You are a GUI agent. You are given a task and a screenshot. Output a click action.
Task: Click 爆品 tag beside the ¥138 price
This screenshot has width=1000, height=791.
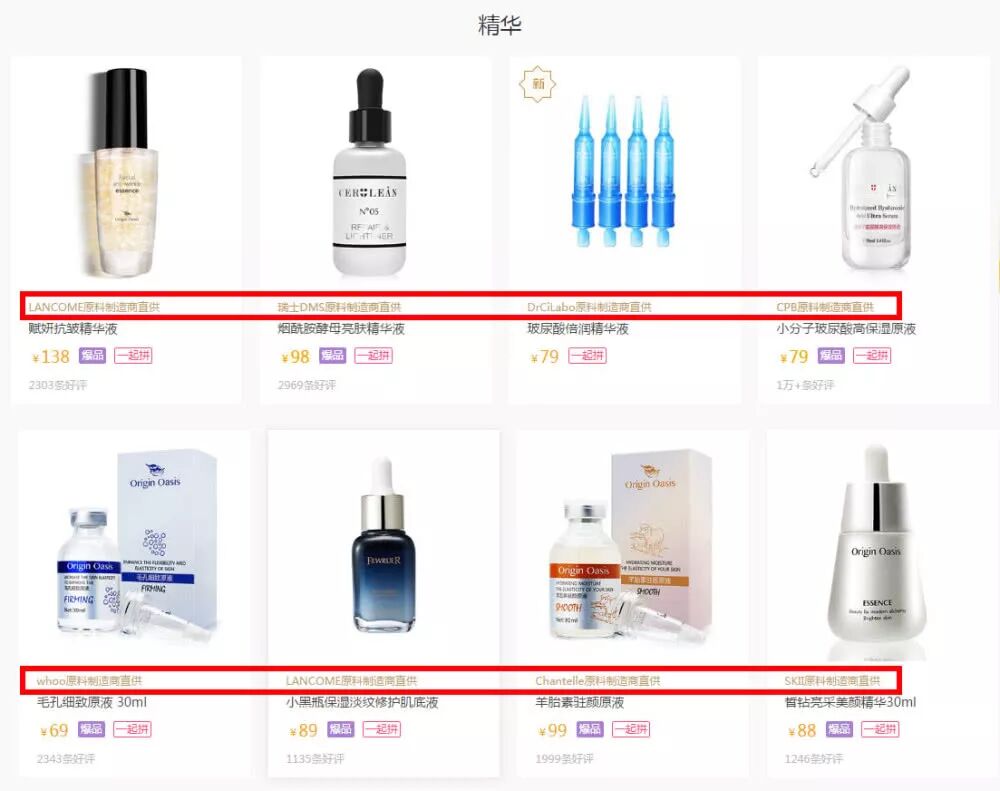coord(92,355)
